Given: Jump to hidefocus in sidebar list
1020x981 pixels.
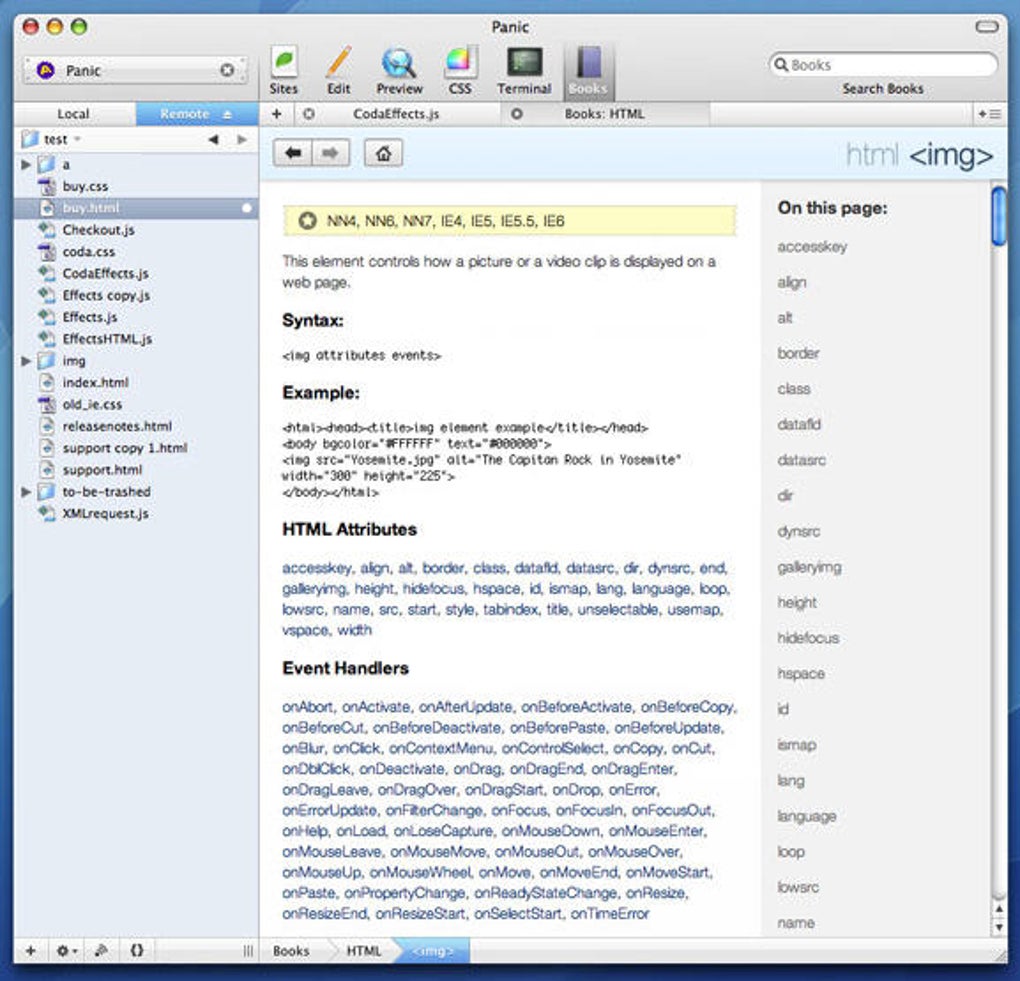Looking at the screenshot, I should [x=808, y=638].
